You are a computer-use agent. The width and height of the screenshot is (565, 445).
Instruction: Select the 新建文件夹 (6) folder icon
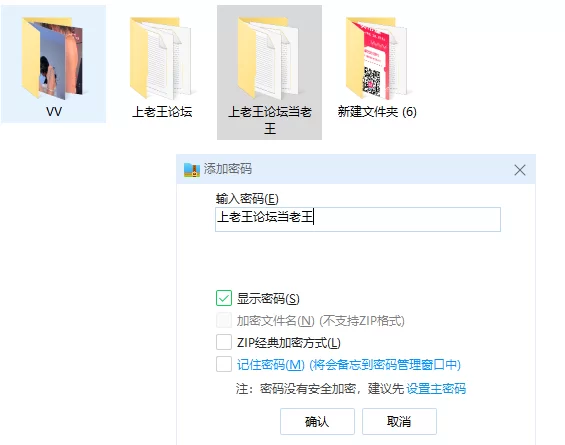pyautogui.click(x=377, y=58)
